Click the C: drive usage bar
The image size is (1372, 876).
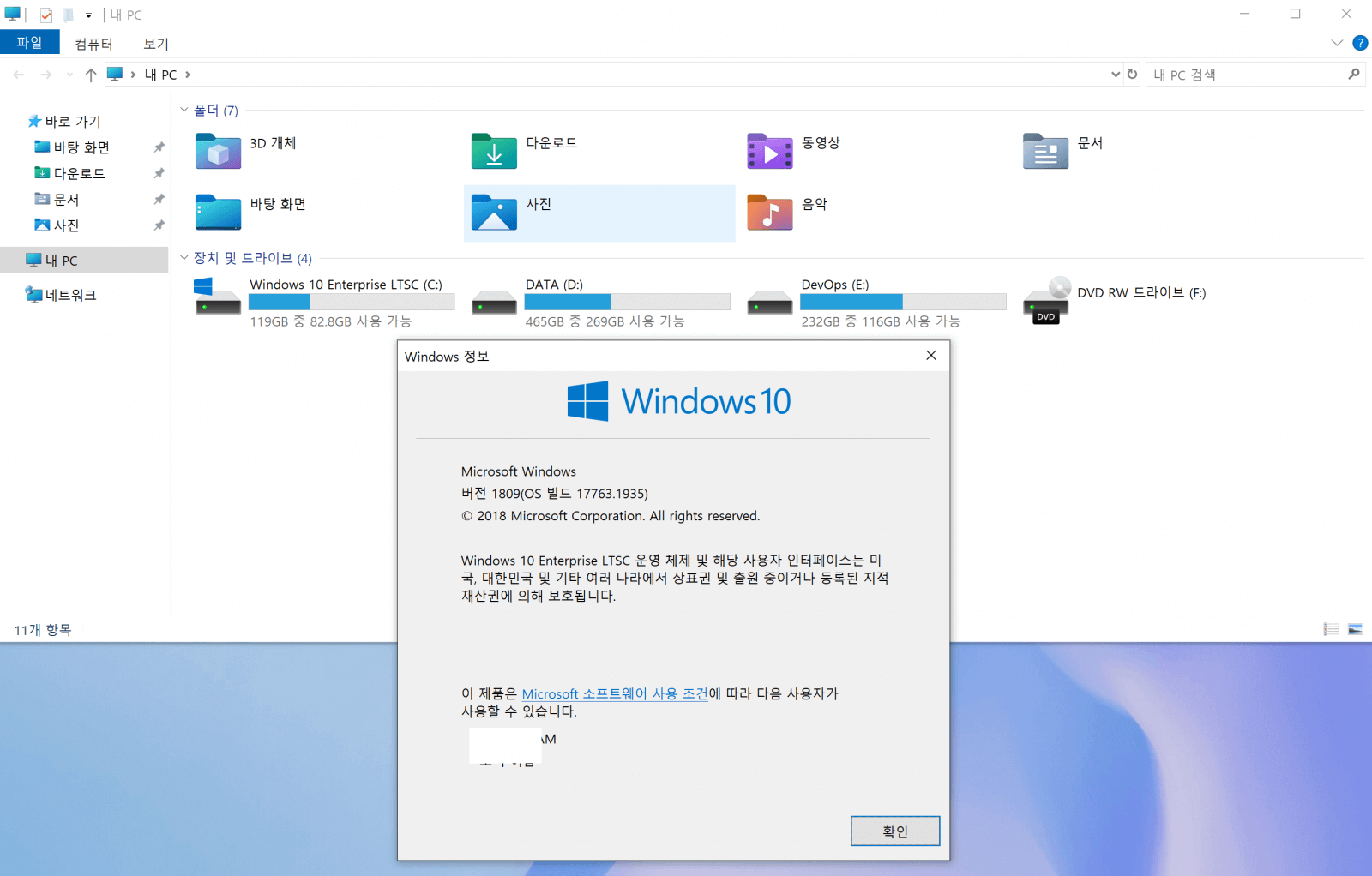click(352, 302)
